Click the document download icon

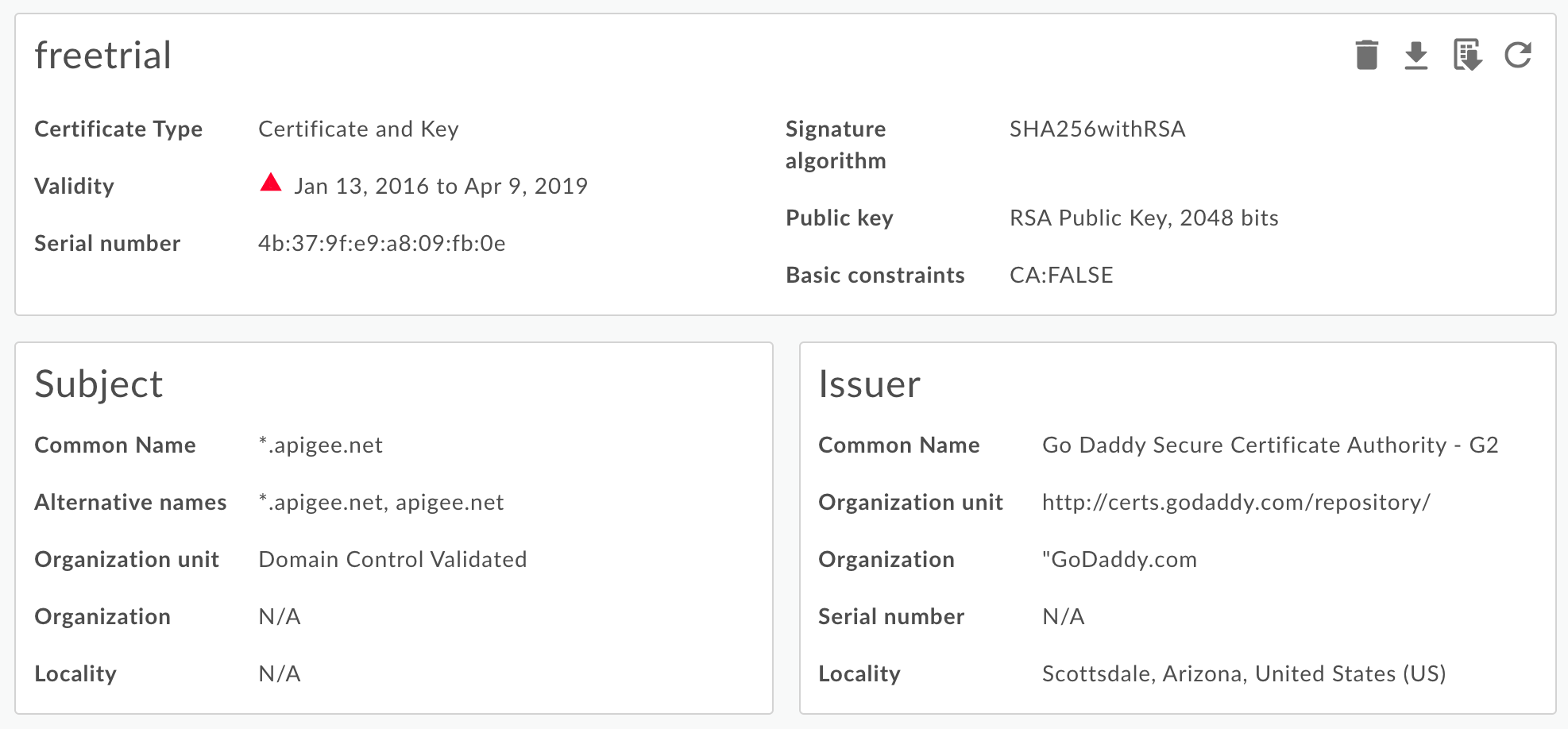pos(1466,56)
